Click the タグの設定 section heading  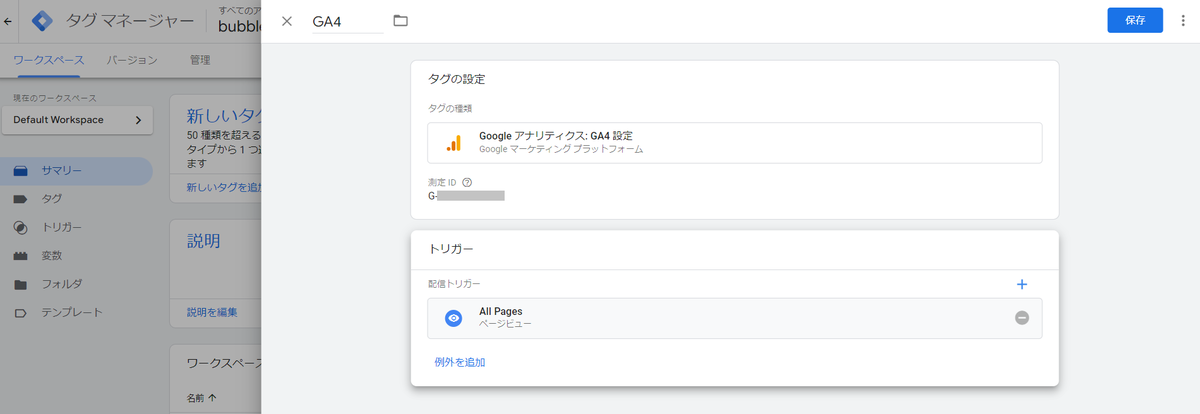pyautogui.click(x=457, y=79)
